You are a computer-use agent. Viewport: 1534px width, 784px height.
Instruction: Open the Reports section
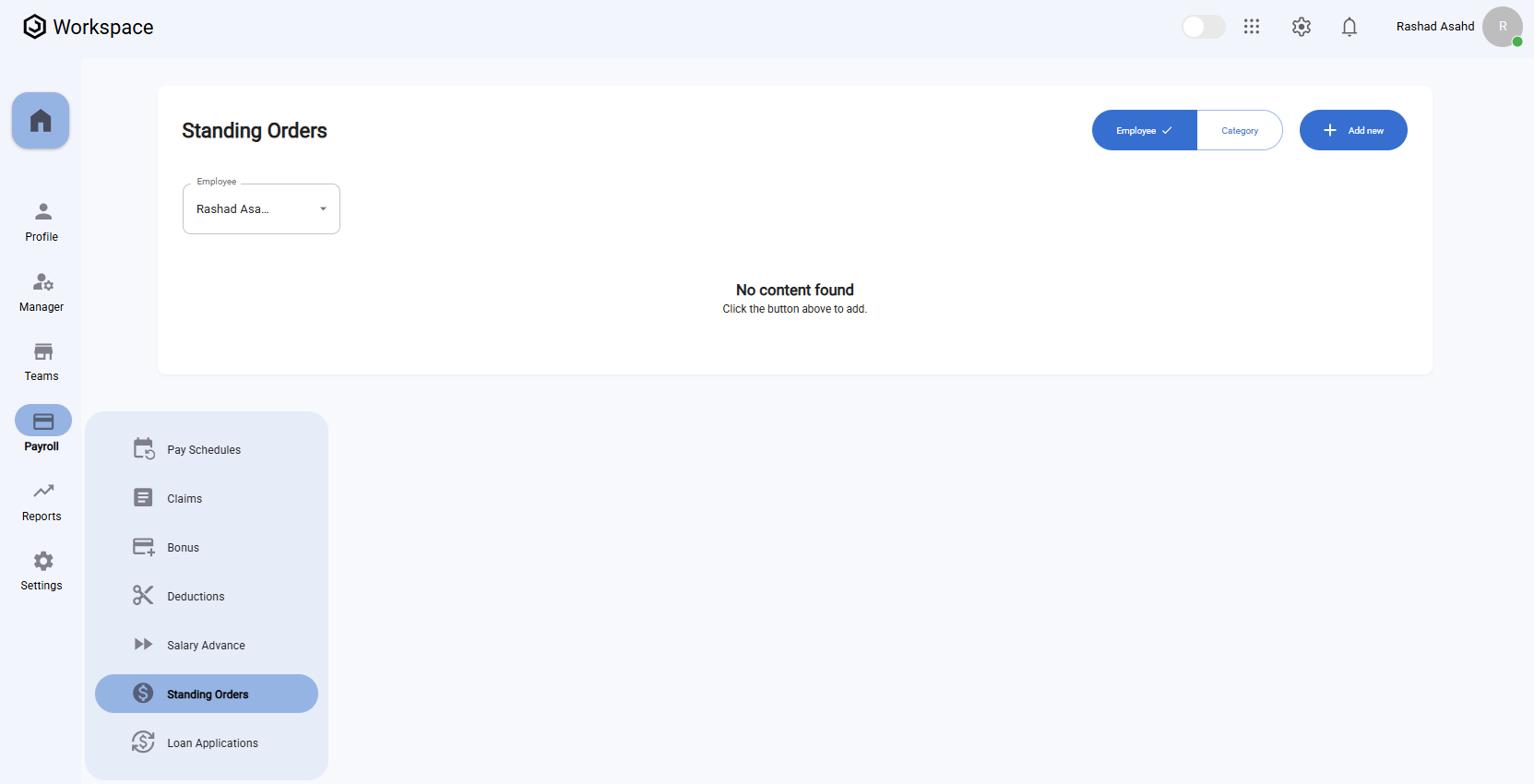pos(42,502)
